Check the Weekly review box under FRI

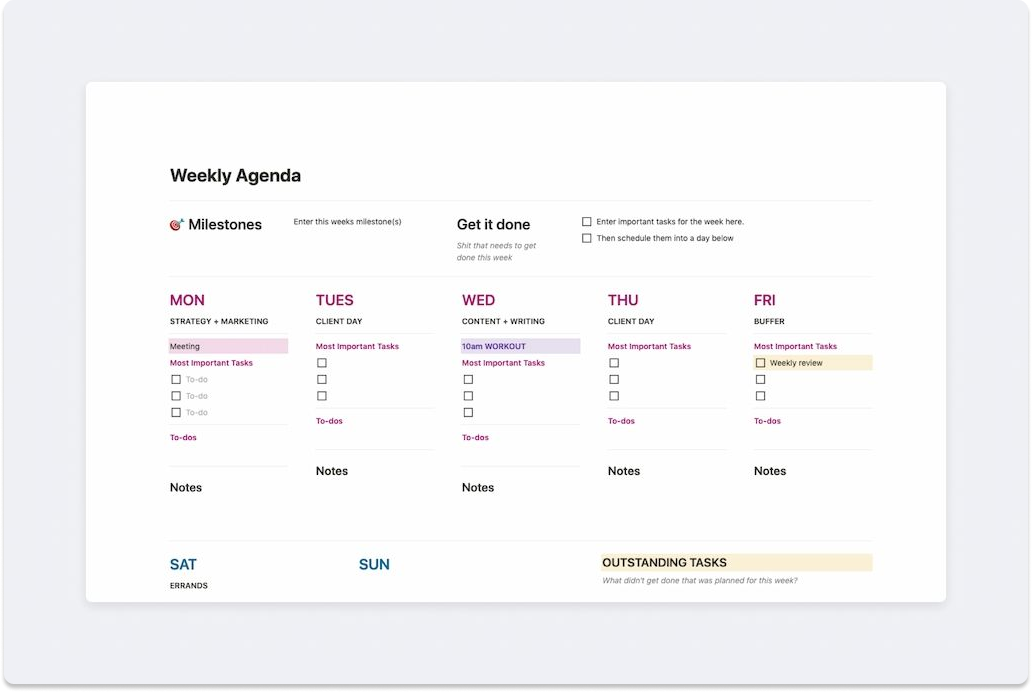click(x=761, y=363)
